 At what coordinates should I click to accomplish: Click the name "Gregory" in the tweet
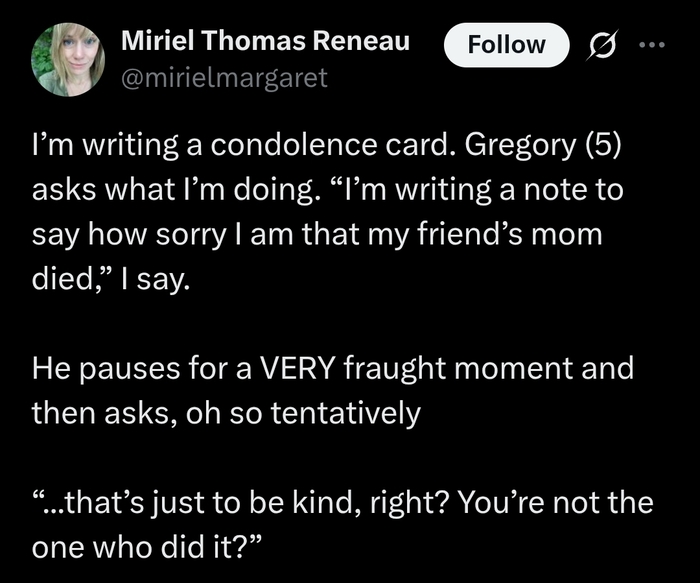[520, 146]
